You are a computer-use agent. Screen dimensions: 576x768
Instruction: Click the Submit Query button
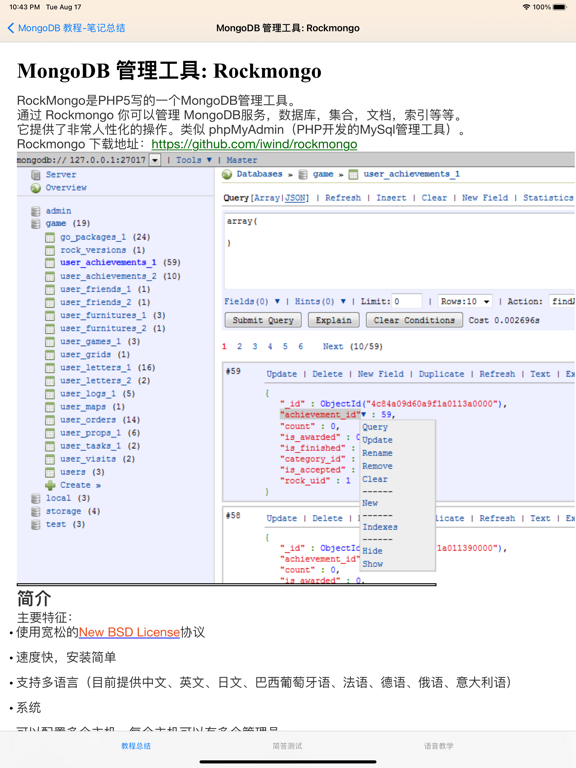point(263,320)
